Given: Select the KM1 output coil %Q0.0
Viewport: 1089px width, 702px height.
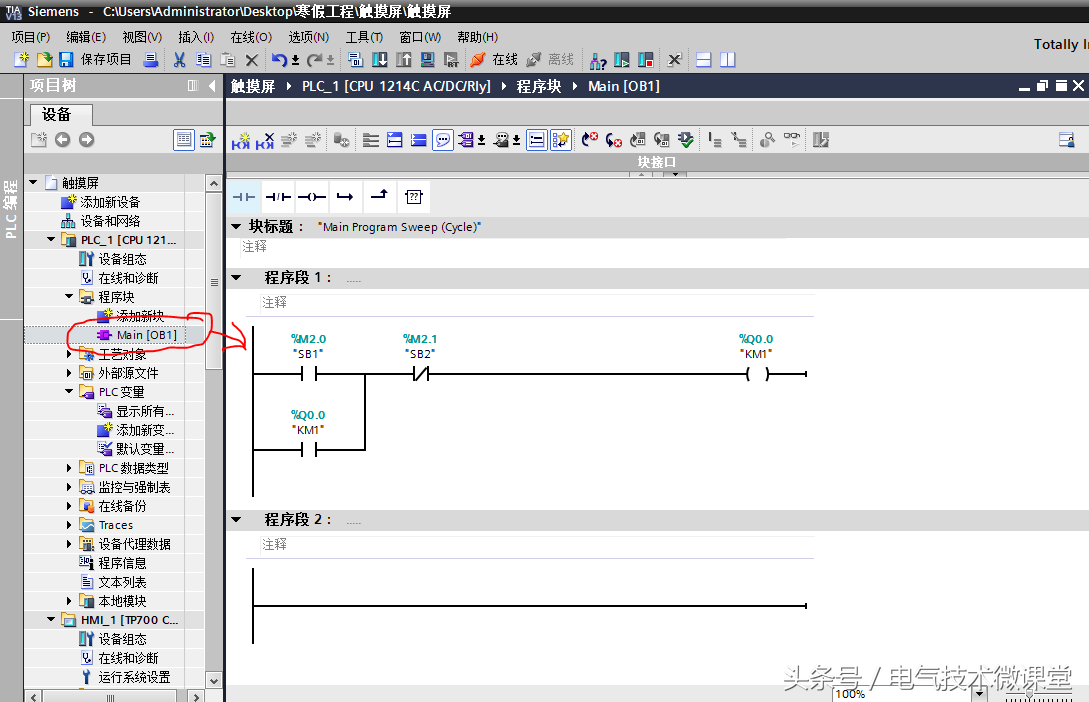Looking at the screenshot, I should [757, 374].
